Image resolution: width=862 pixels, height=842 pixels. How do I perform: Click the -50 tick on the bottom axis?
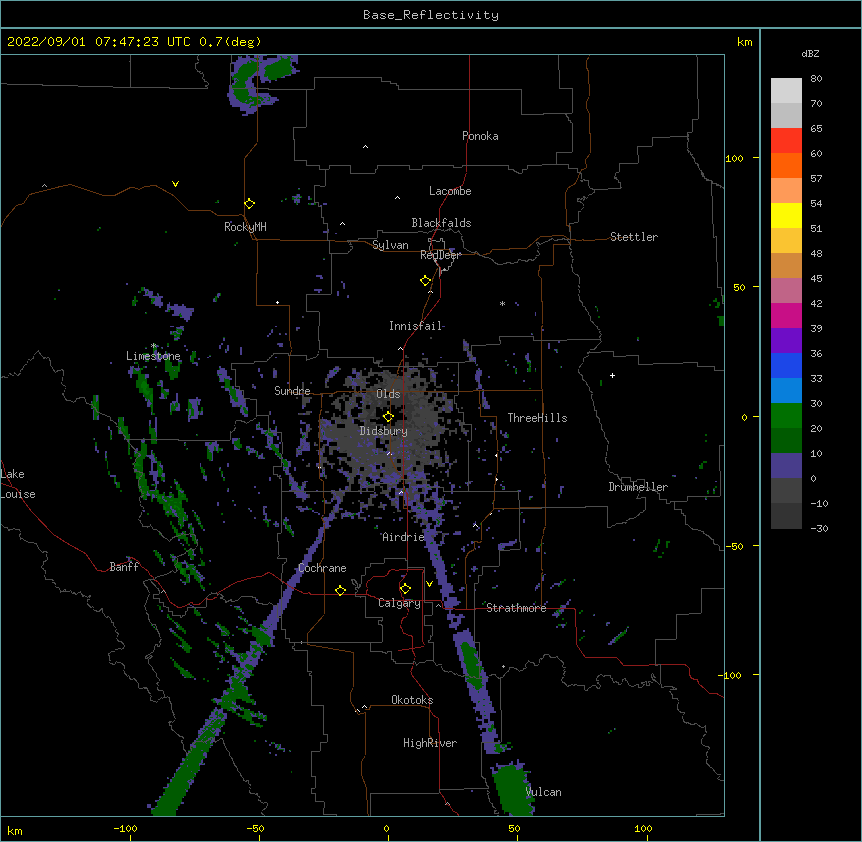click(x=255, y=828)
